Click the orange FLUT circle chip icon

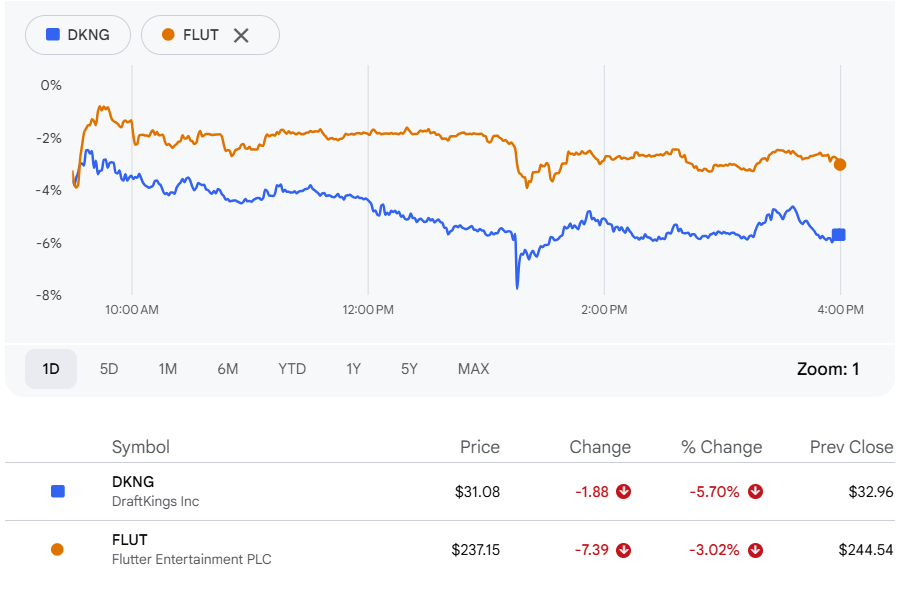tap(168, 35)
